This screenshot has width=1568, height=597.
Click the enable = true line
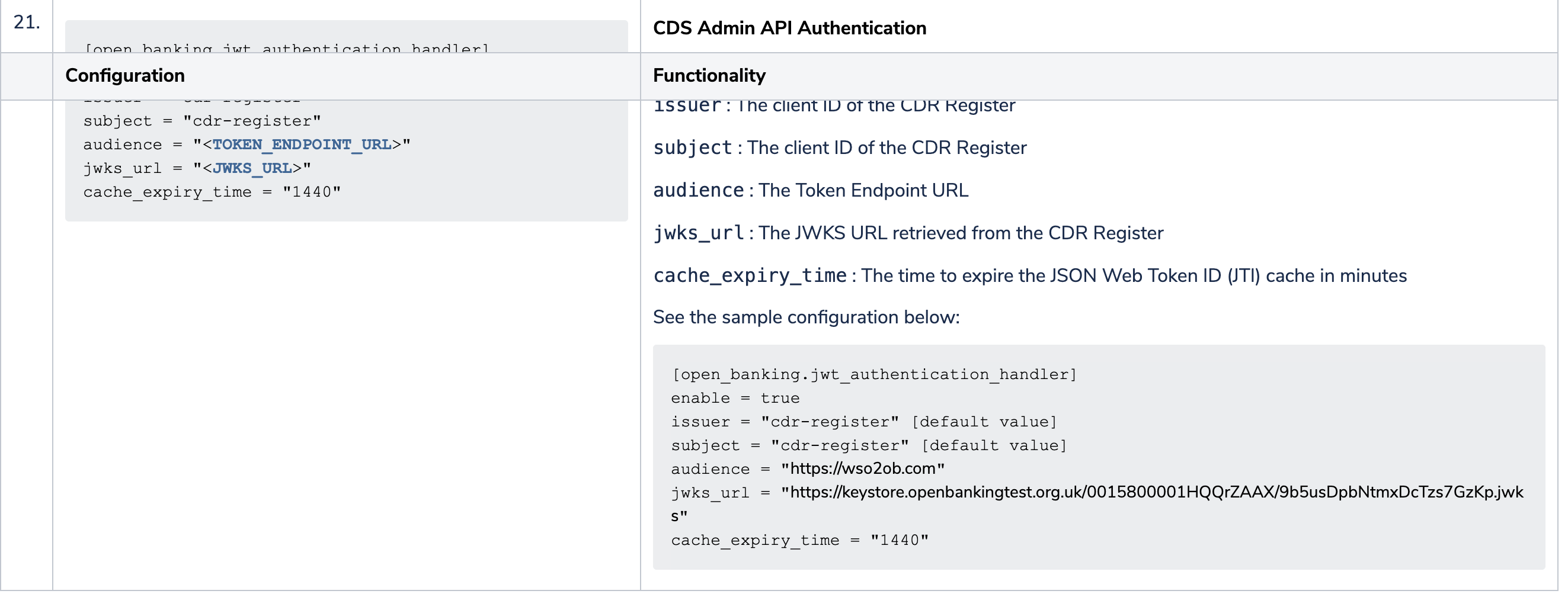(735, 398)
